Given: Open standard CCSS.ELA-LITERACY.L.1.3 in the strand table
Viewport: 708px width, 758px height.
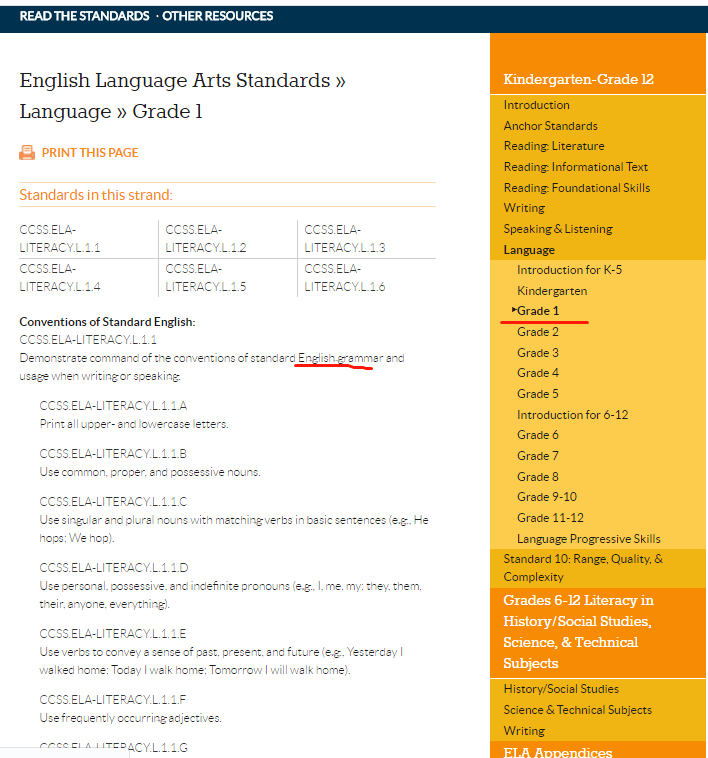Looking at the screenshot, I should [345, 239].
